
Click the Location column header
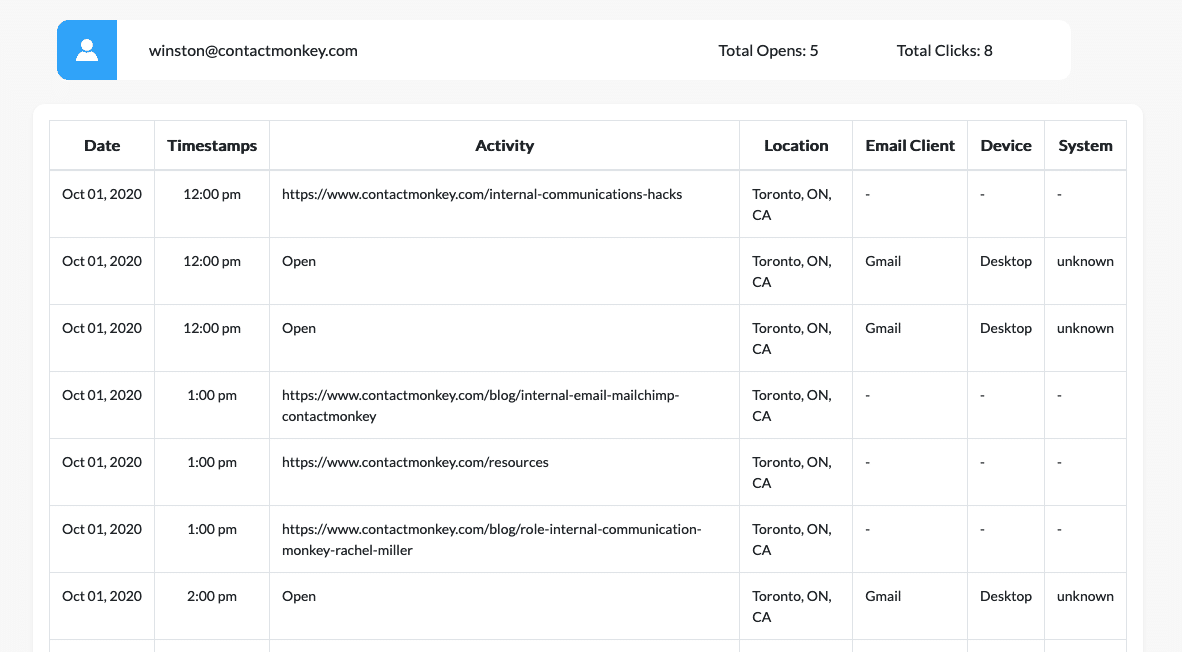(796, 145)
